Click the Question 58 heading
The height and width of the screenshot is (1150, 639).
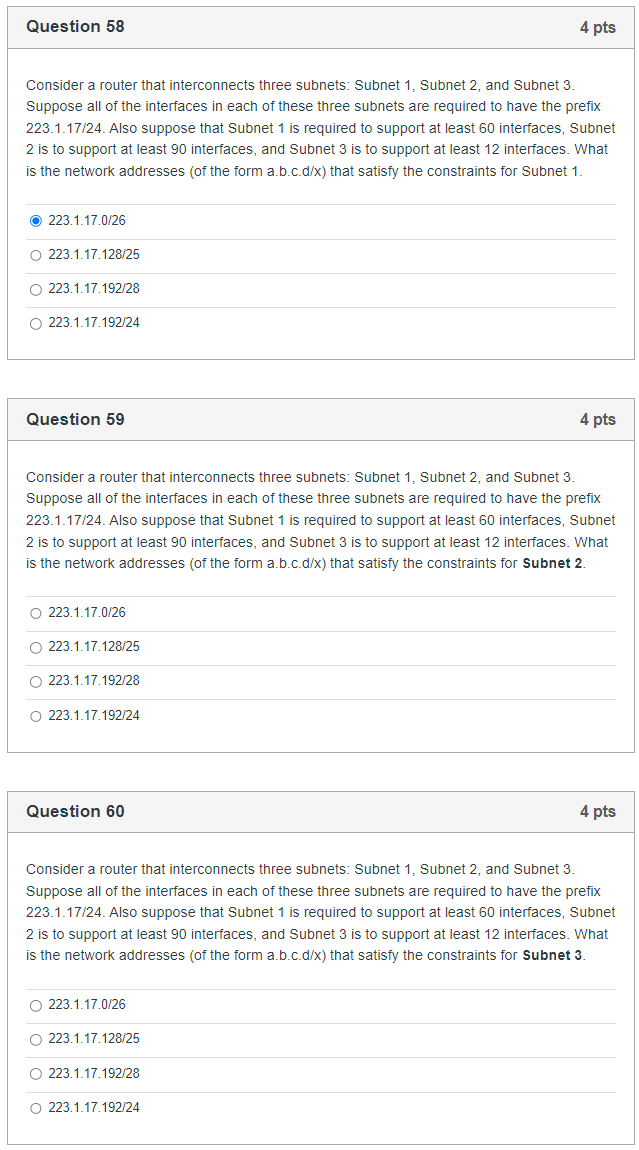[x=74, y=26]
